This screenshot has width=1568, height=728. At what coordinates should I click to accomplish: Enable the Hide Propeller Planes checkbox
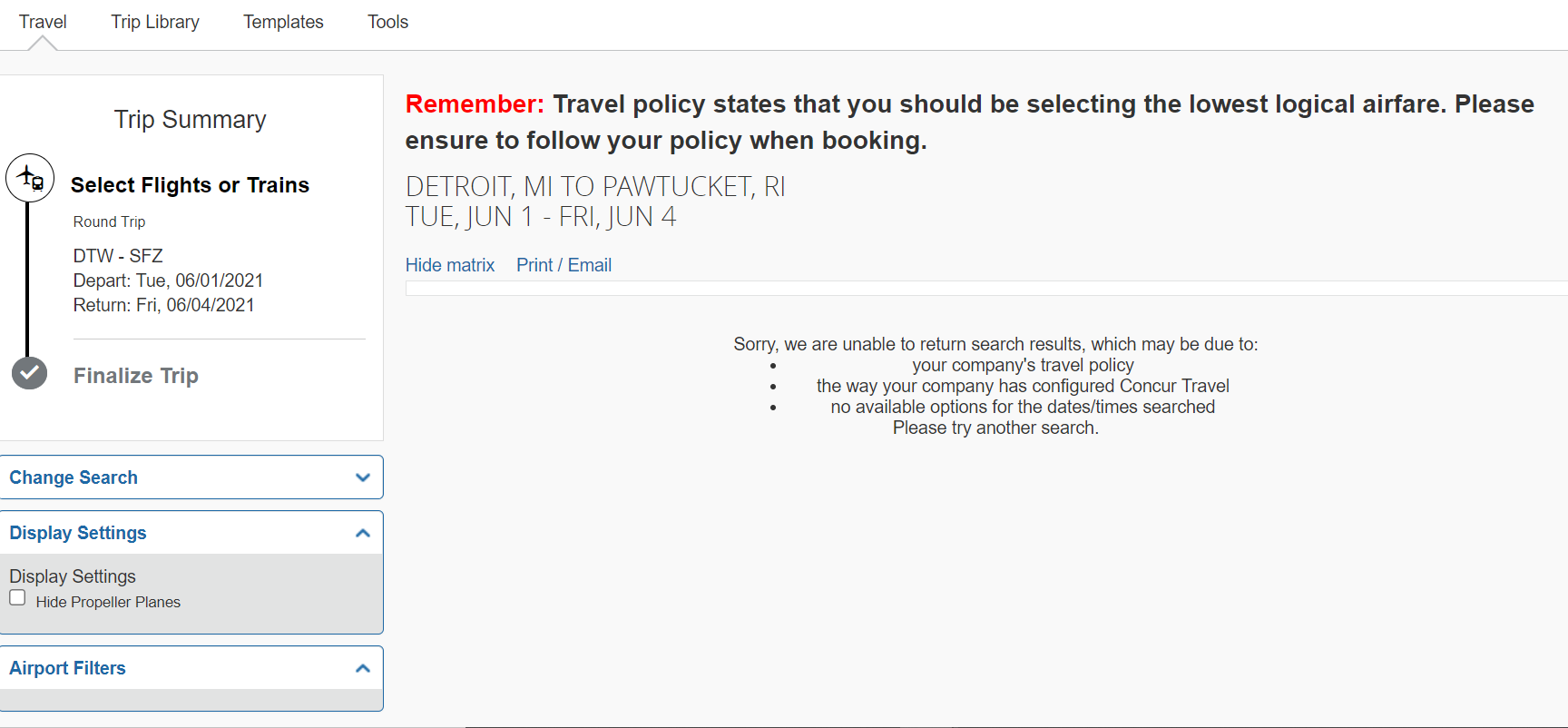coord(17,597)
